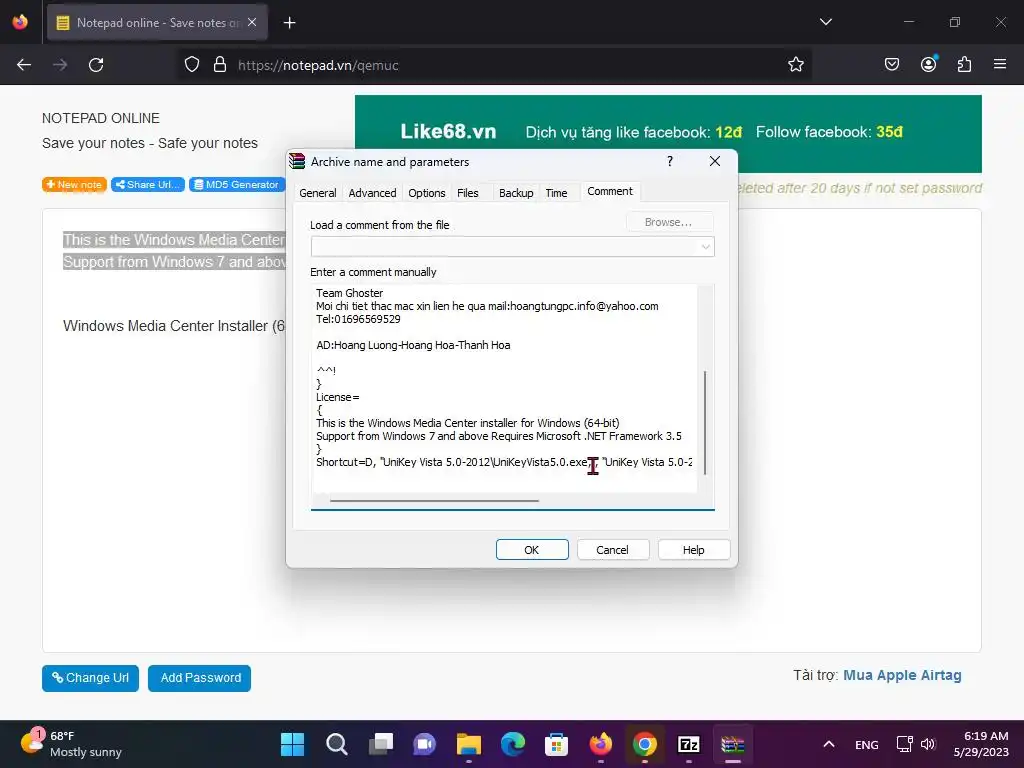Click the dialog help question mark
The height and width of the screenshot is (768, 1024).
click(x=670, y=161)
